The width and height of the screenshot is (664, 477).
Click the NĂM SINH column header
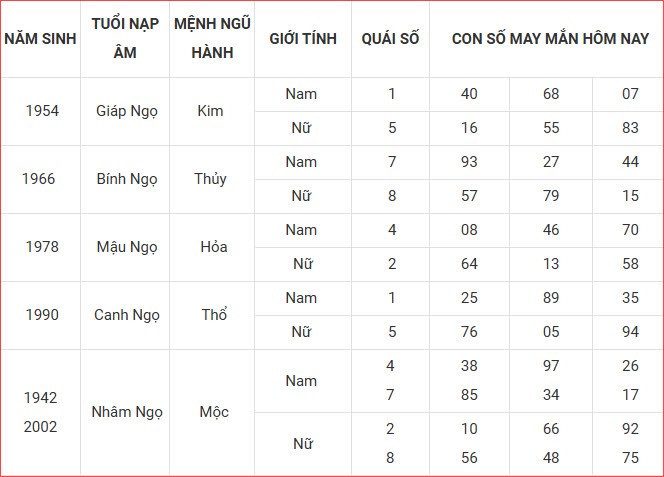coord(41,39)
